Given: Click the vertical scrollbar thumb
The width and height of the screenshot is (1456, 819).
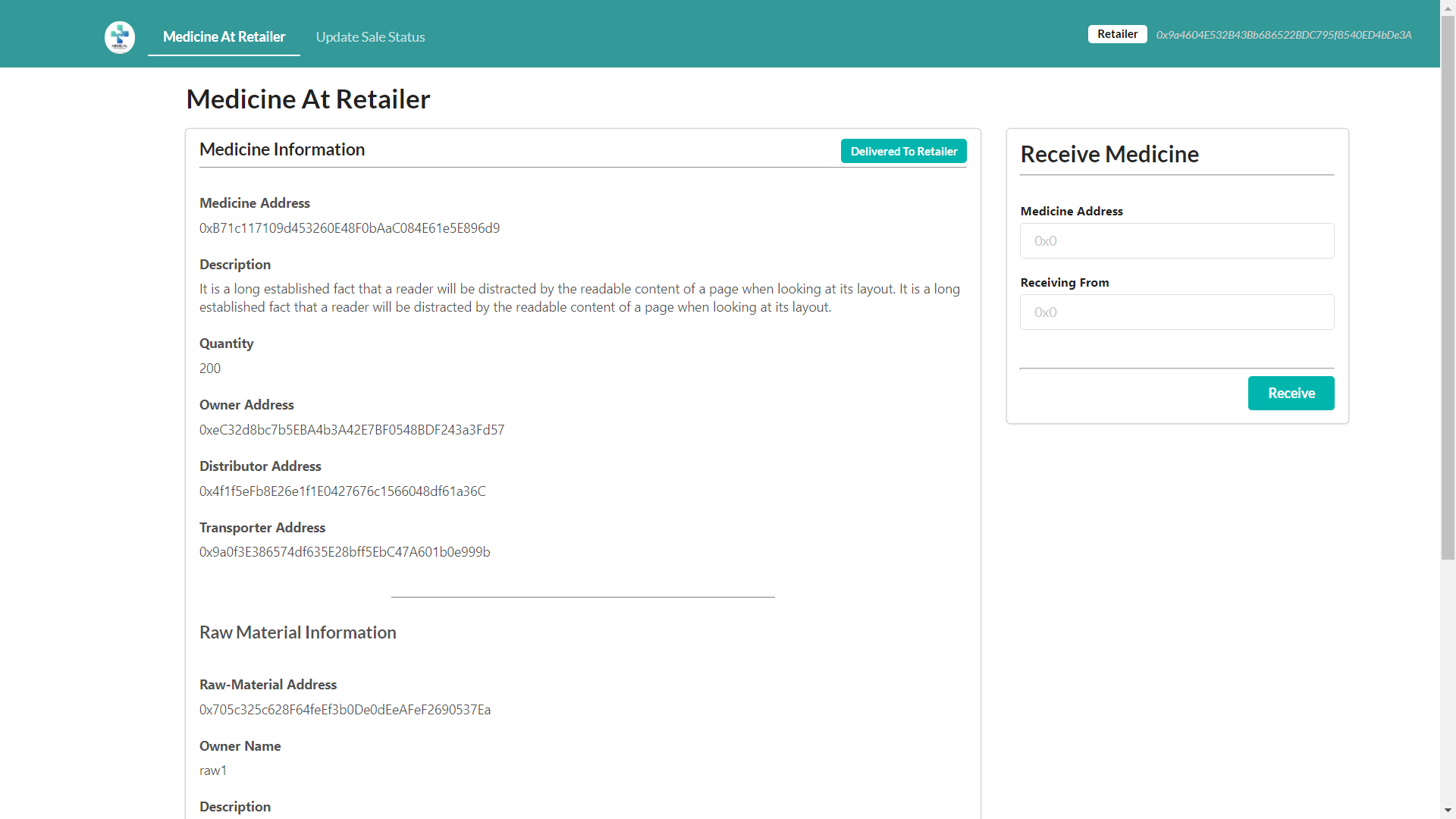Looking at the screenshot, I should (x=1448, y=288).
